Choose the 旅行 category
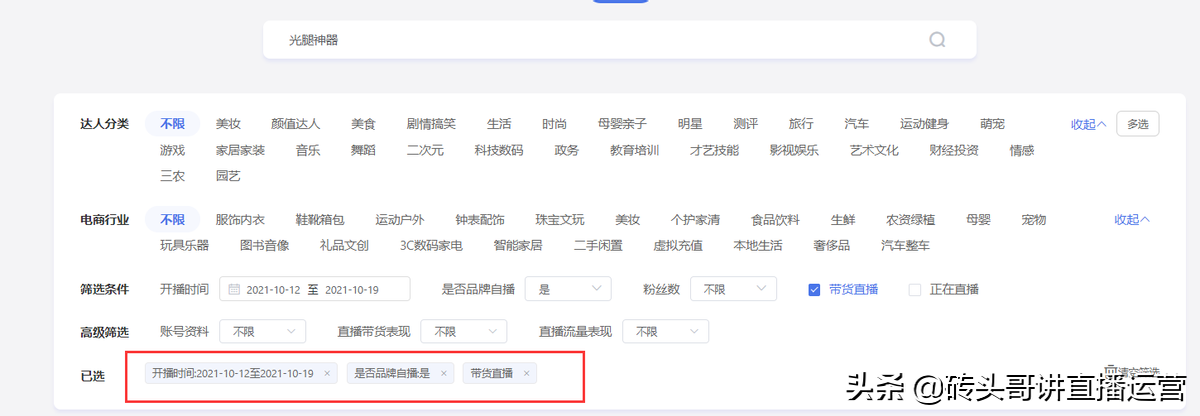Screen dimensions: 1200x416 pyautogui.click(x=801, y=124)
